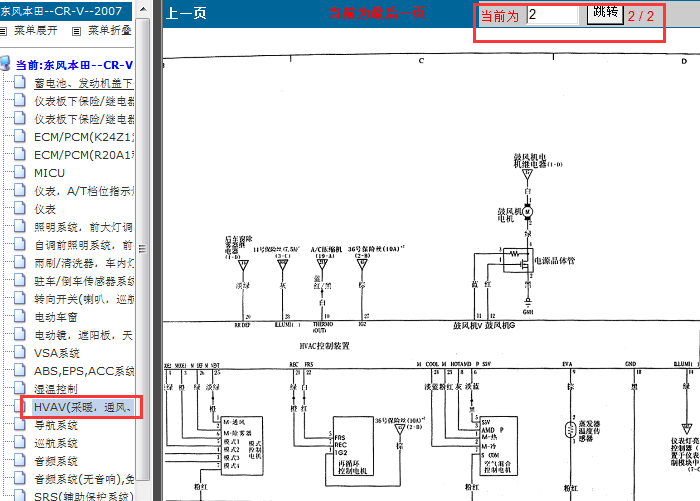Open ABS,EPS,ACC系统 tree entry
This screenshot has height=501, width=700.
coord(84,371)
